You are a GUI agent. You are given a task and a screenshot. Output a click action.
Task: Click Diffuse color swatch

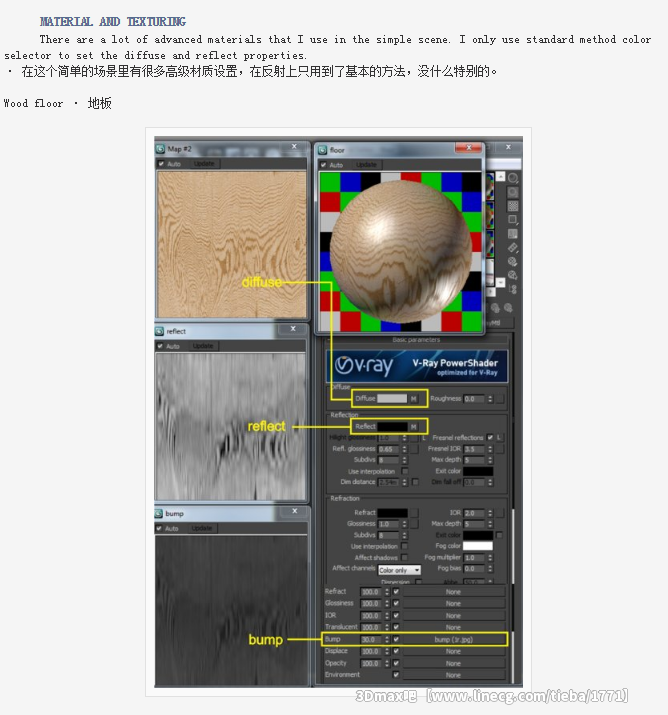click(392, 399)
